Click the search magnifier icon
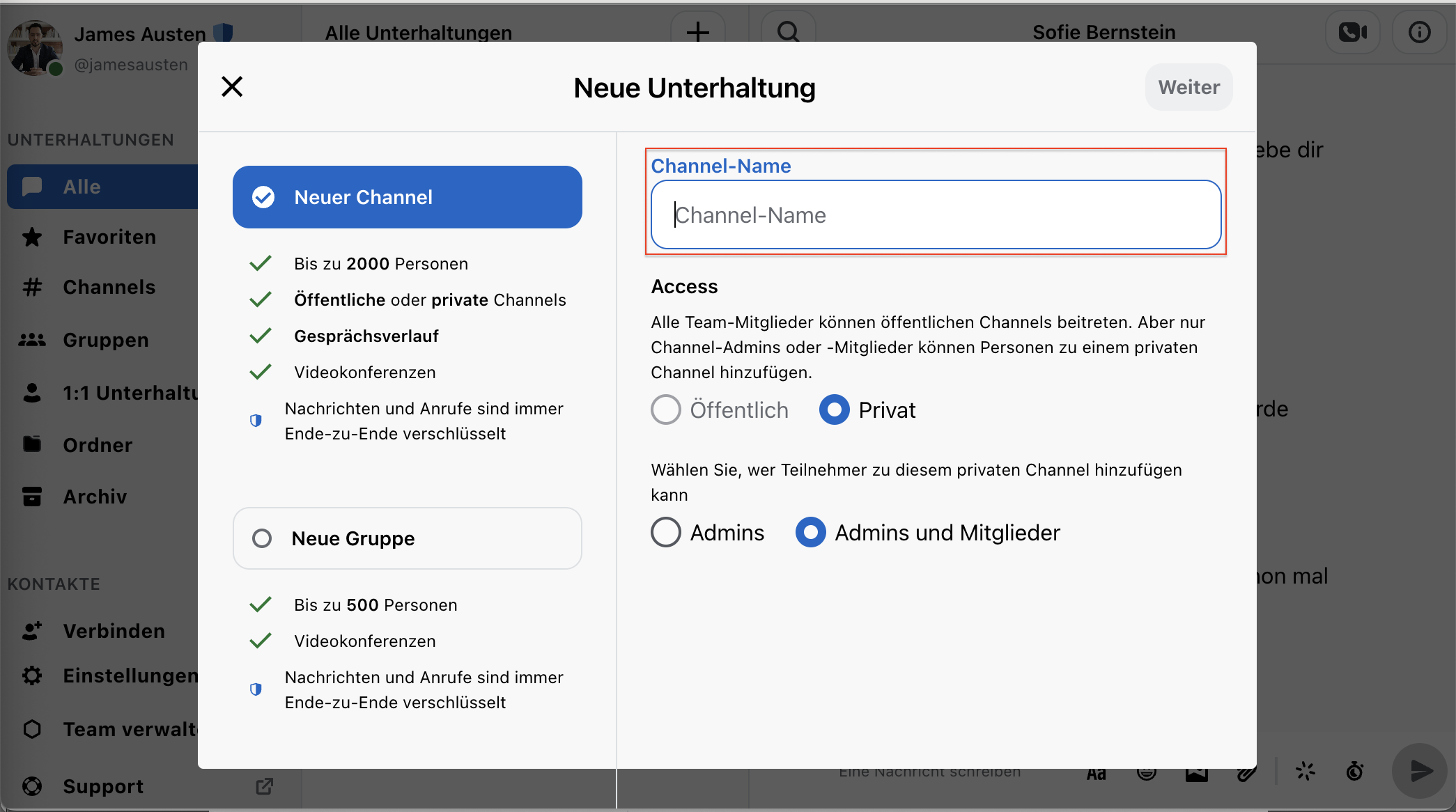This screenshot has width=1456, height=812. (x=788, y=32)
